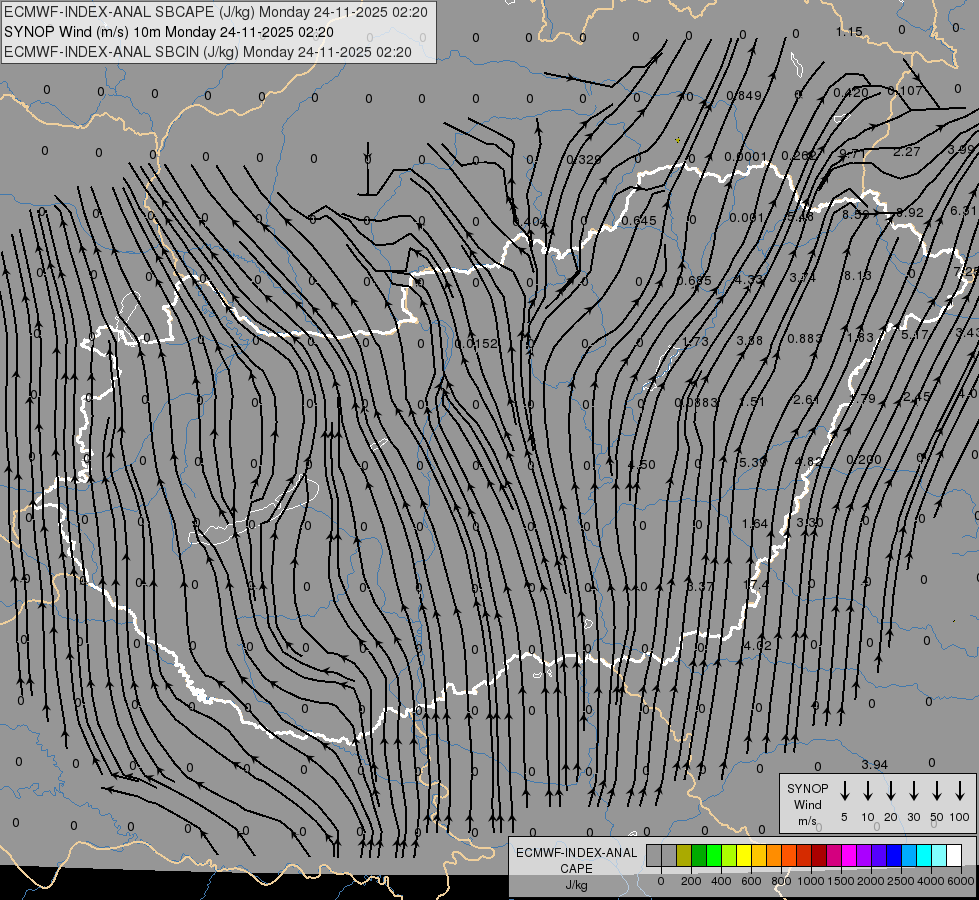The height and width of the screenshot is (900, 979).
Task: Select the white swatch ending at 6000
Action: point(953,855)
